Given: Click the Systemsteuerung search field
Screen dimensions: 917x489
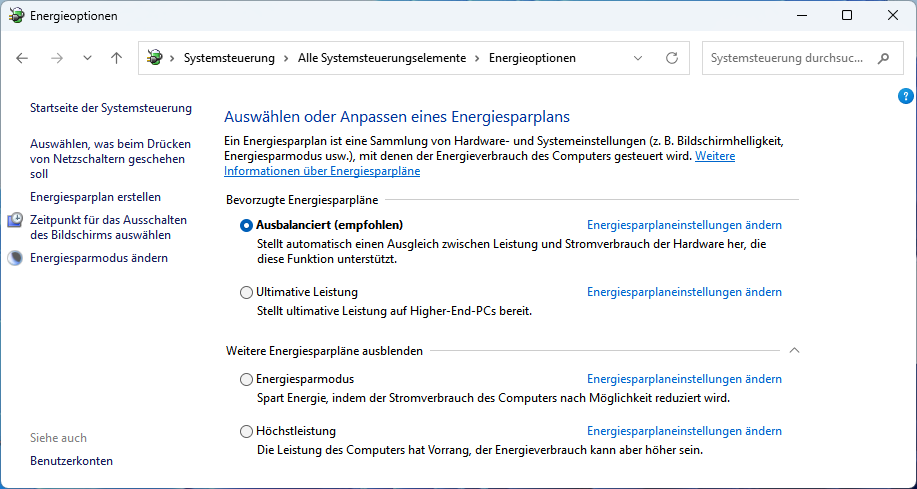Looking at the screenshot, I should point(785,58).
